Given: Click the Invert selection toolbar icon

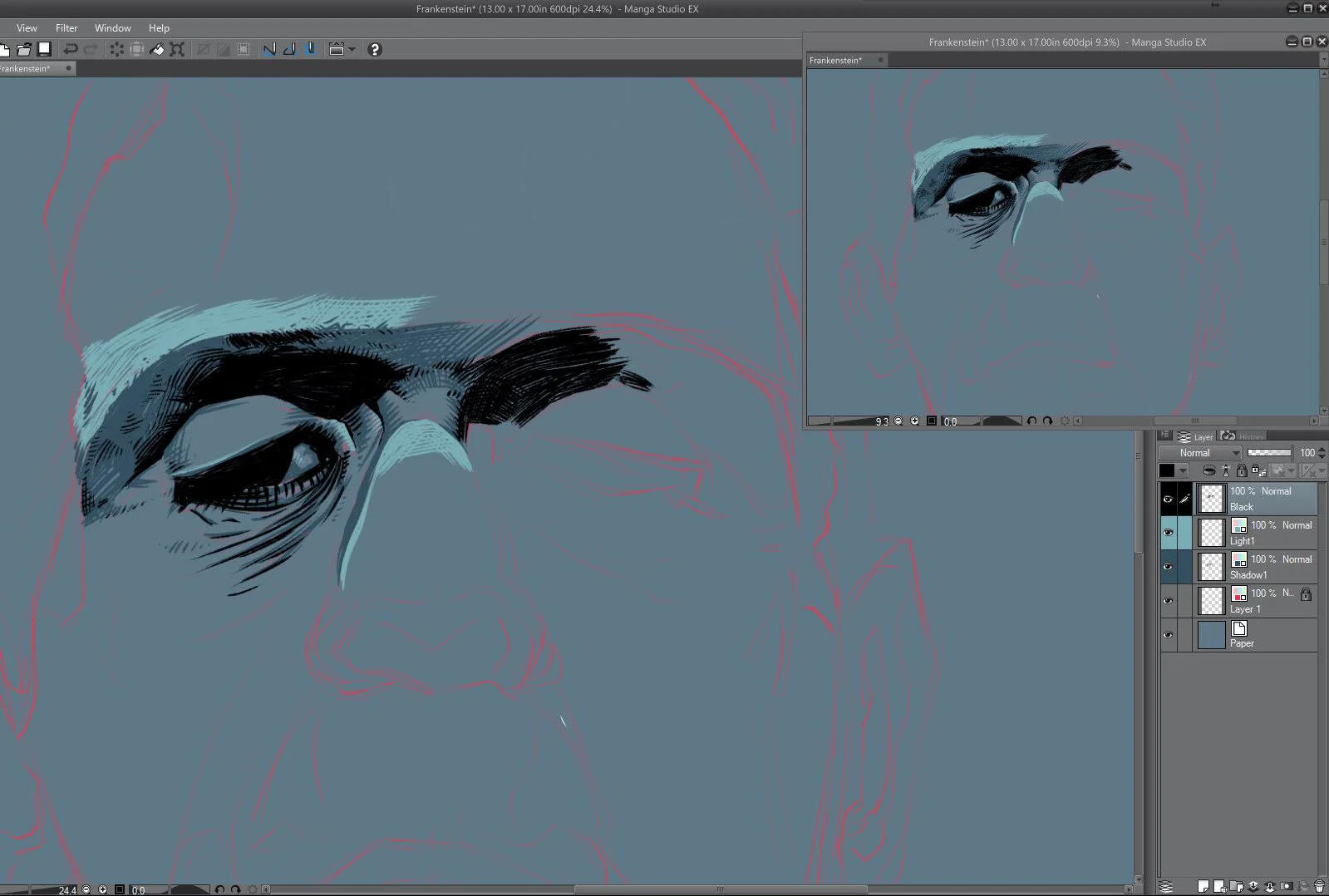Looking at the screenshot, I should point(223,49).
